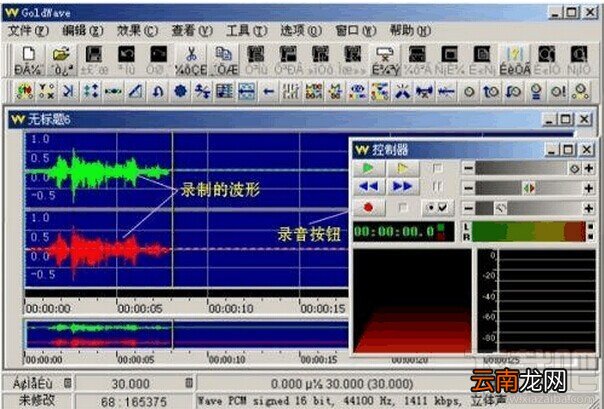
Task: Open the 工具(T) menu
Action: [247, 30]
